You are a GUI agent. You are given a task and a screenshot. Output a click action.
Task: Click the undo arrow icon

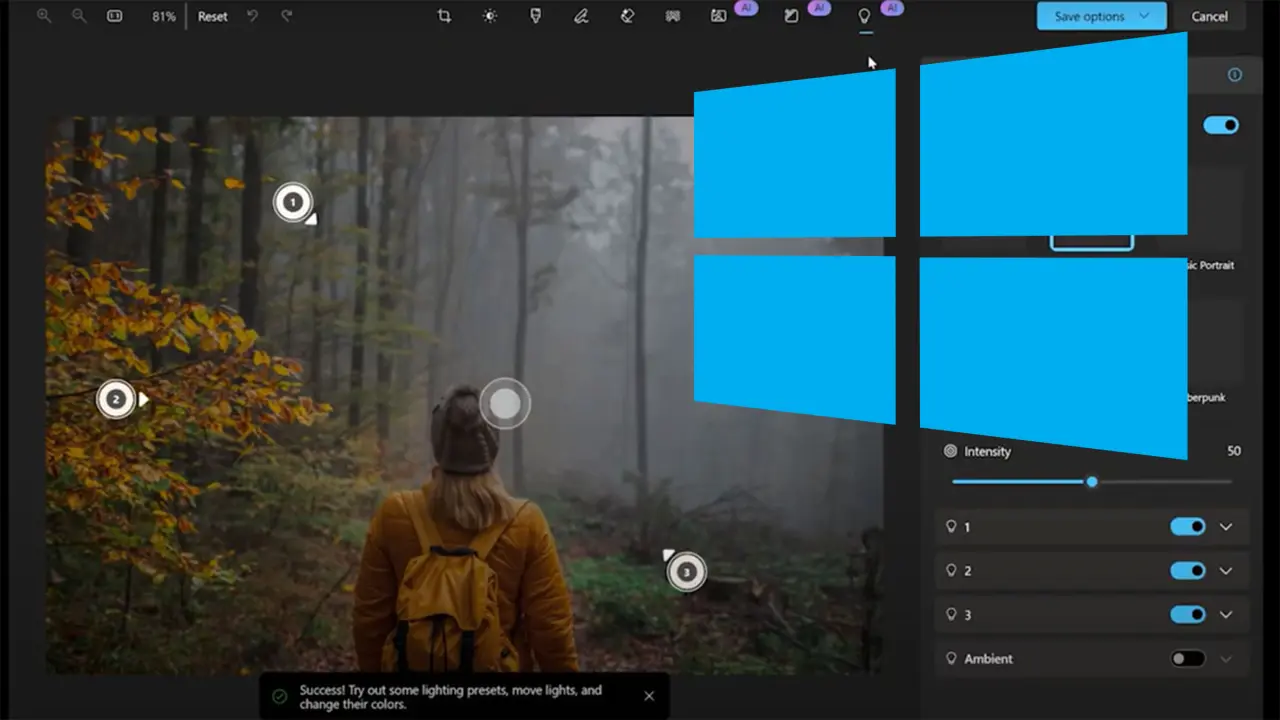253,16
